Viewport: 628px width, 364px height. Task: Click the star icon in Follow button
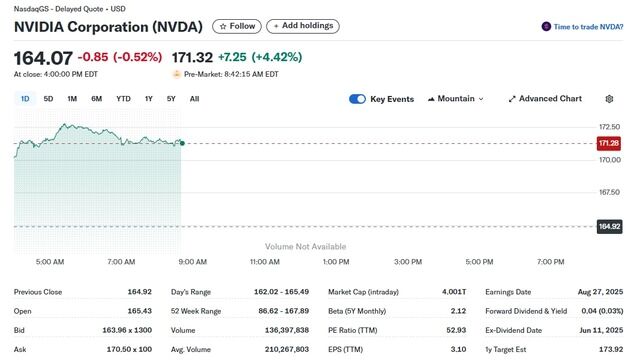pyautogui.click(x=223, y=26)
